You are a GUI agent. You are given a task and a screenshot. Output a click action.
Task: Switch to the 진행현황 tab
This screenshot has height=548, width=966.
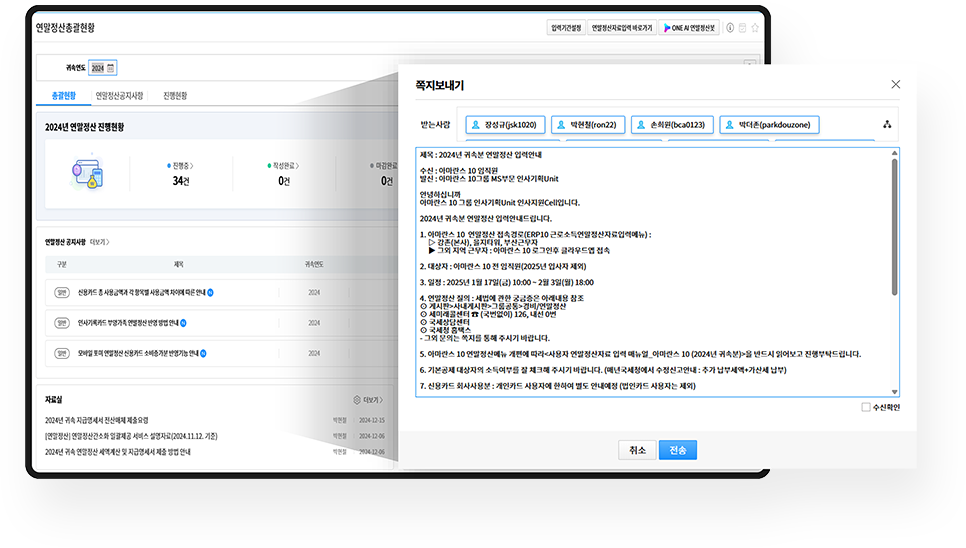(175, 95)
